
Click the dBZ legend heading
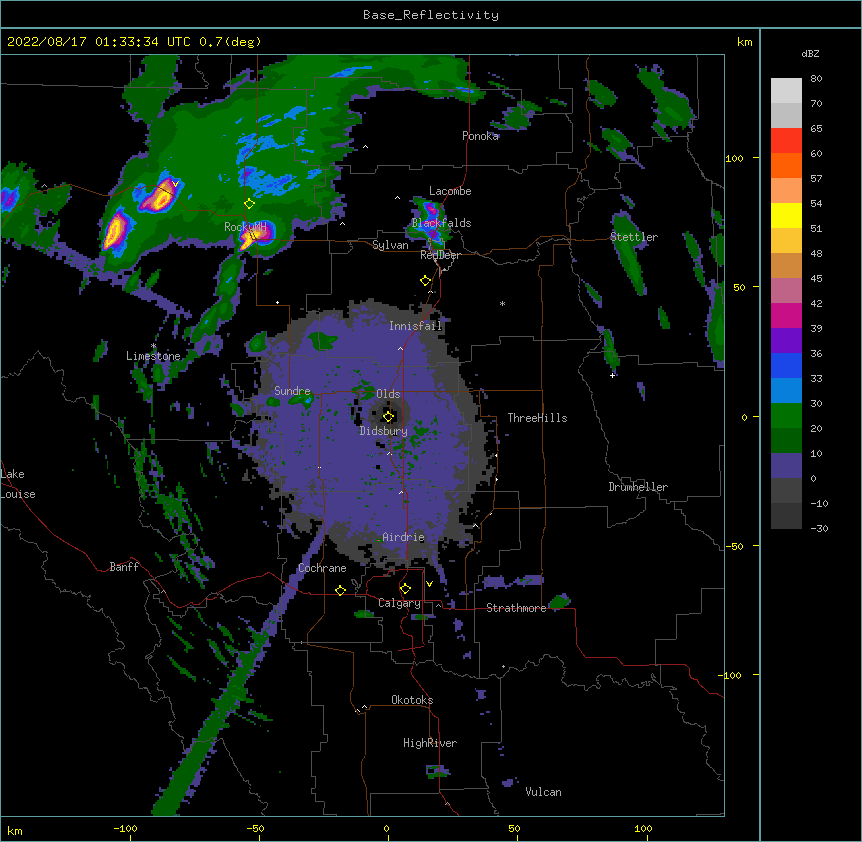coord(810,54)
